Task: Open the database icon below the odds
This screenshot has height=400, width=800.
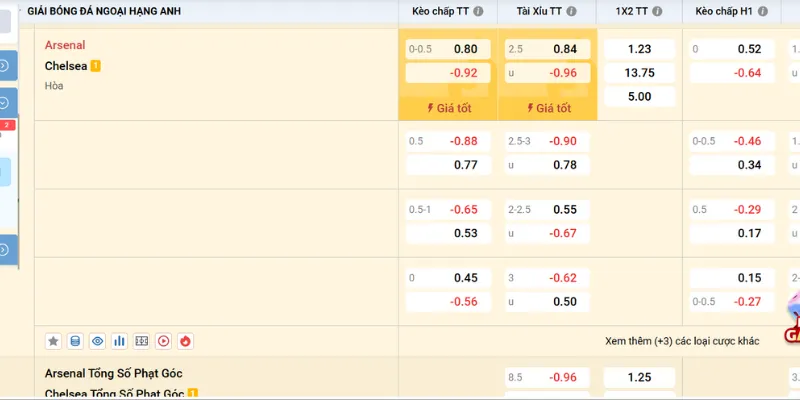Action: pyautogui.click(x=75, y=341)
